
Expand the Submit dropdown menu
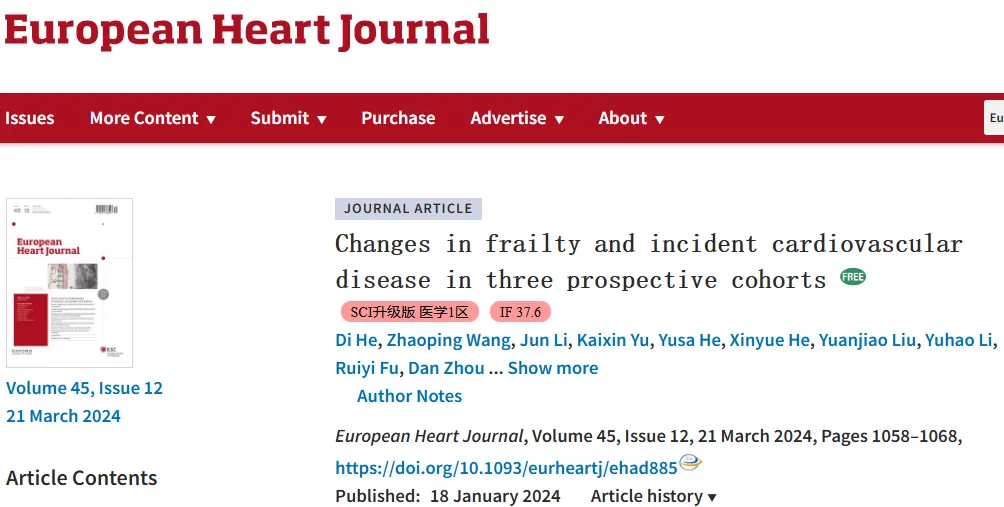click(x=288, y=118)
